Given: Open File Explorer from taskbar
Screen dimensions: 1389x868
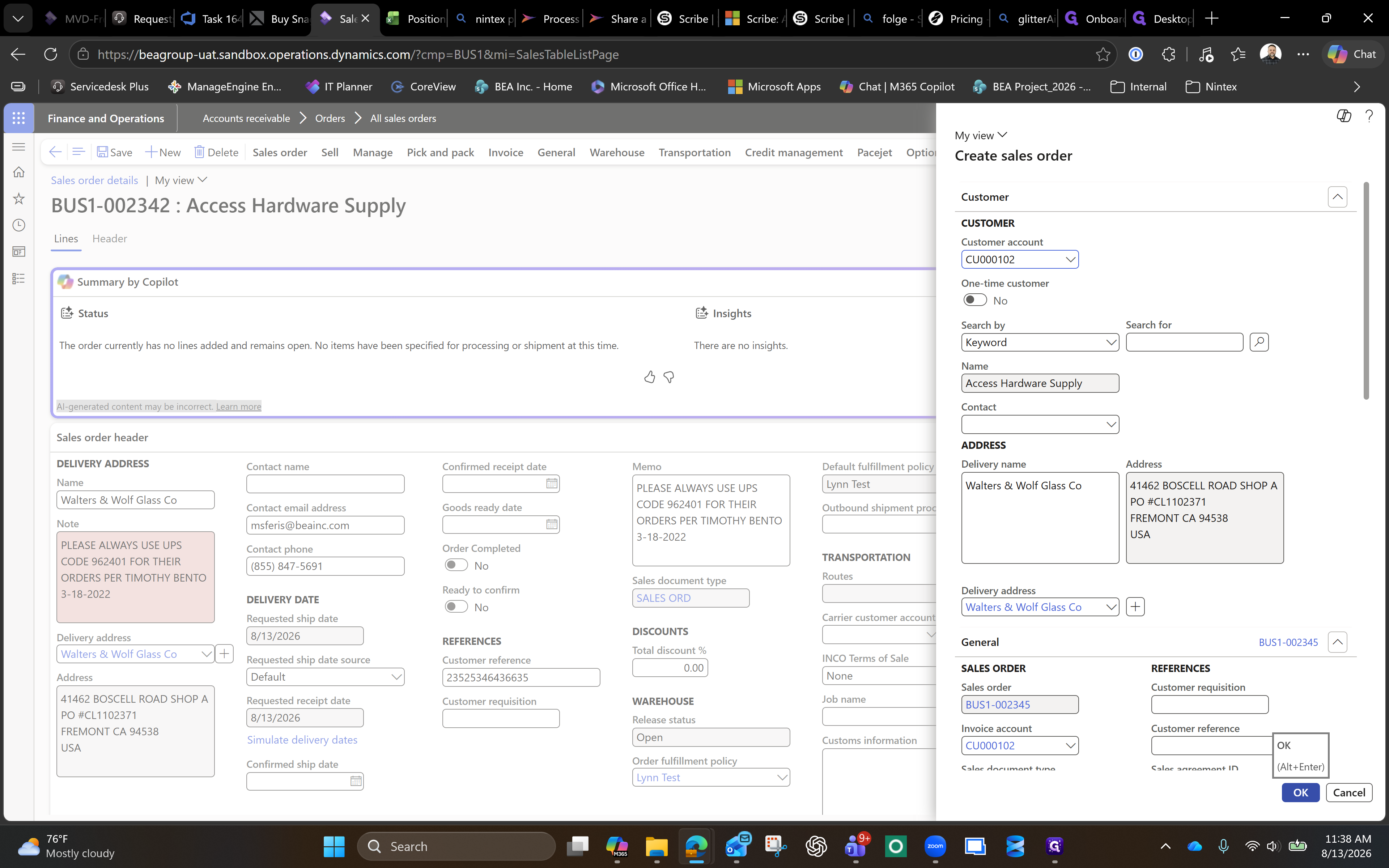Looking at the screenshot, I should pyautogui.click(x=656, y=846).
